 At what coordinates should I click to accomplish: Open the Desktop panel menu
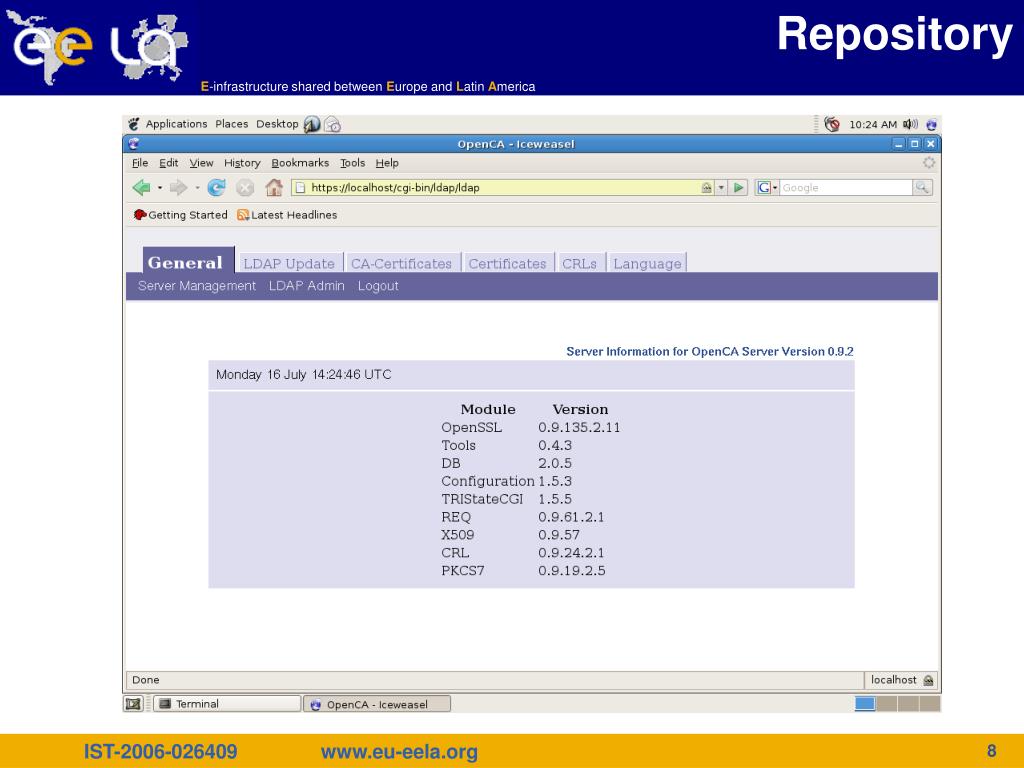click(277, 123)
